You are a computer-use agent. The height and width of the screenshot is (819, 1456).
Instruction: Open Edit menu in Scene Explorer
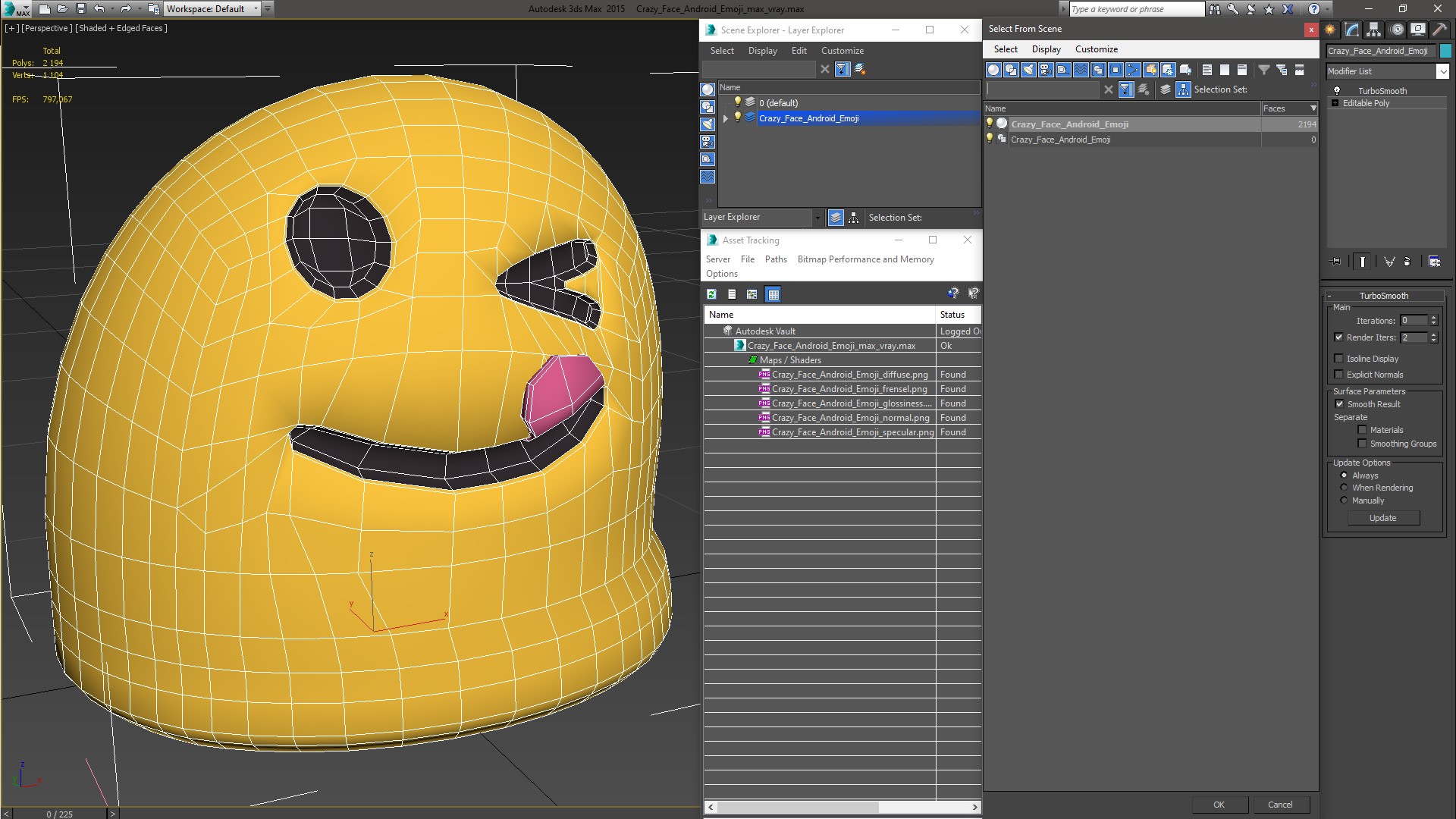pos(799,51)
